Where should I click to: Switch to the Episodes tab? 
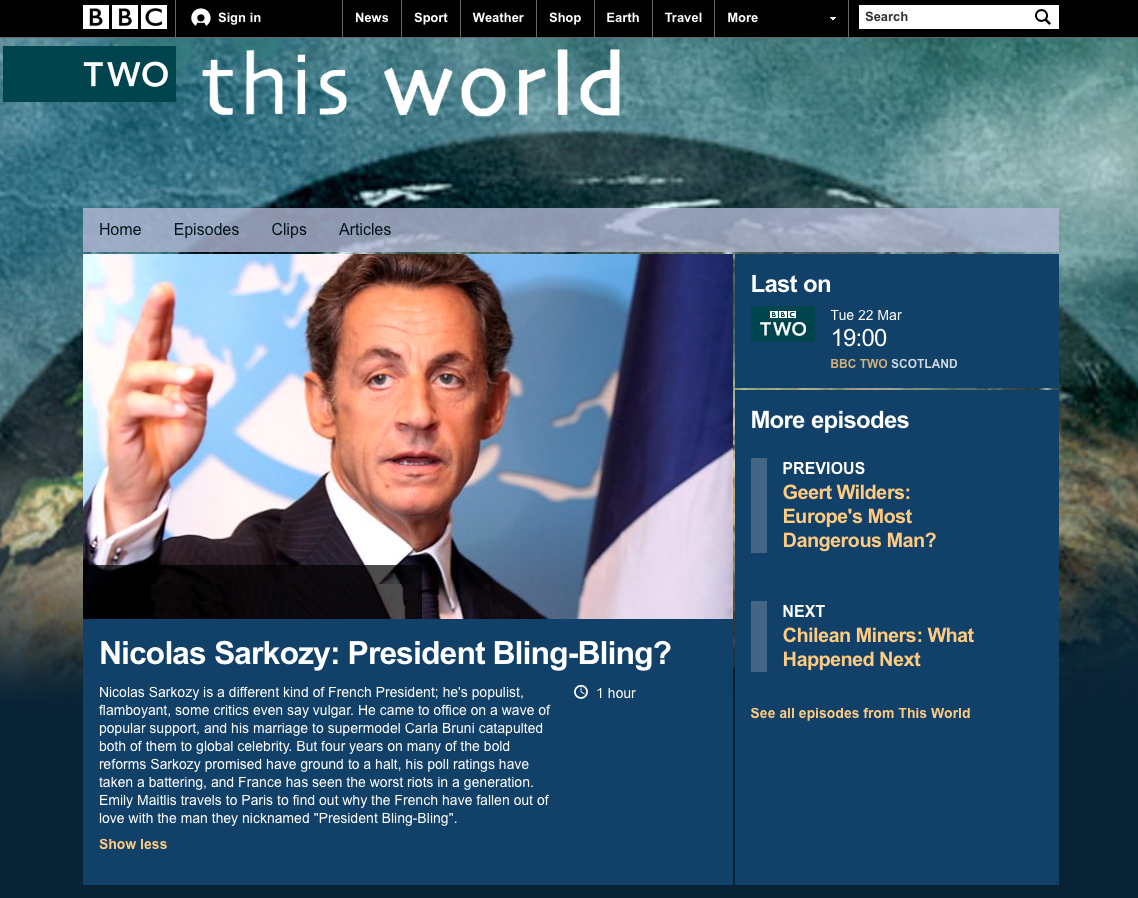coord(206,229)
